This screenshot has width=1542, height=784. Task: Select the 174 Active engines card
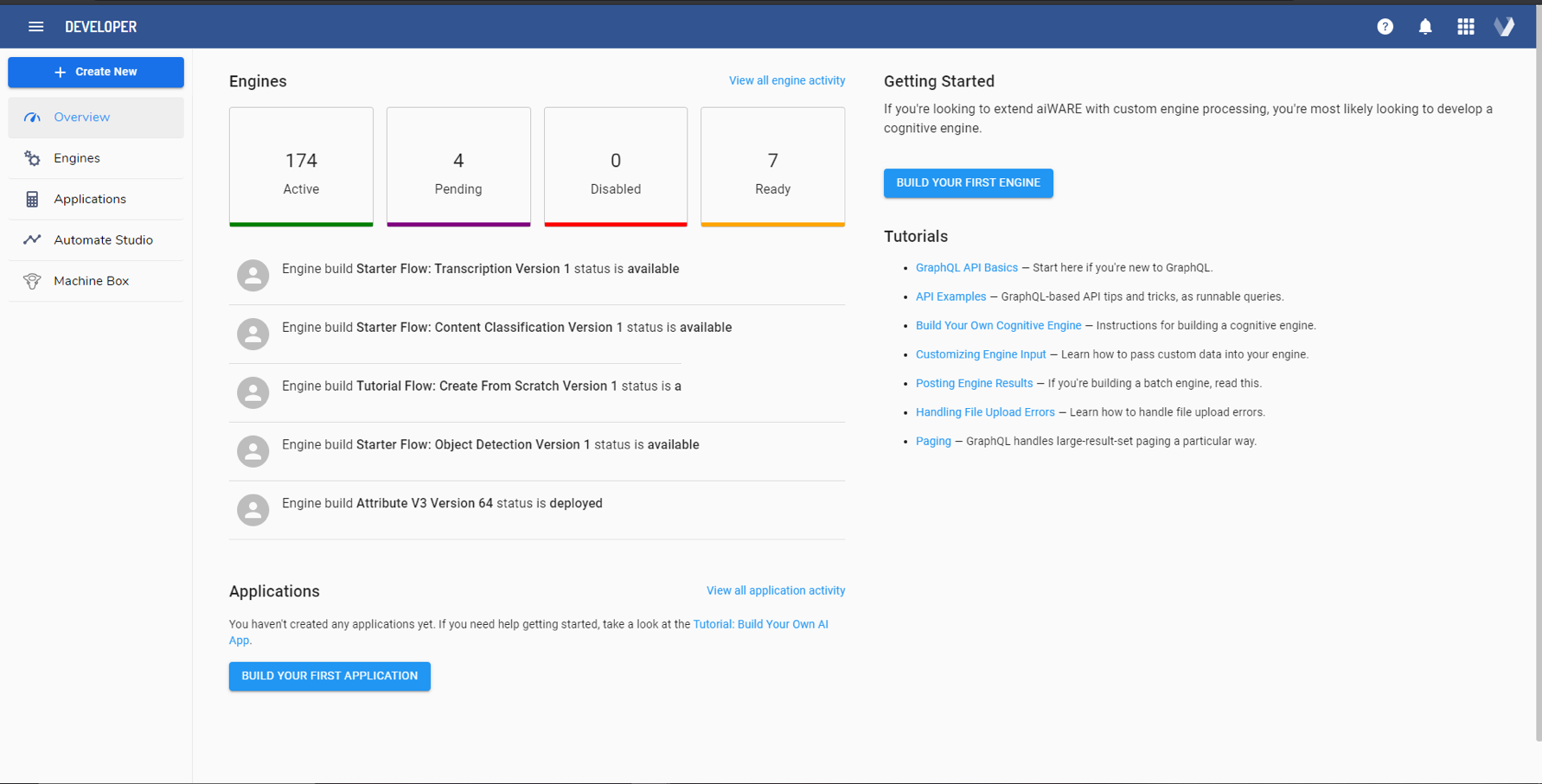tap(300, 166)
